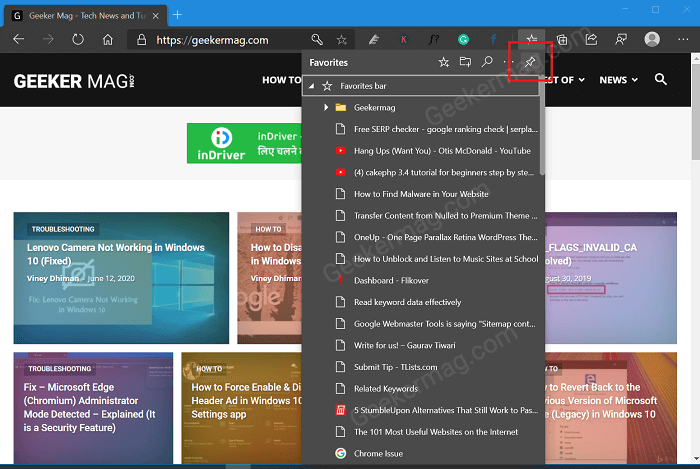This screenshot has height=469, width=700.
Task: Go to Home via house icon
Action: 108,40
